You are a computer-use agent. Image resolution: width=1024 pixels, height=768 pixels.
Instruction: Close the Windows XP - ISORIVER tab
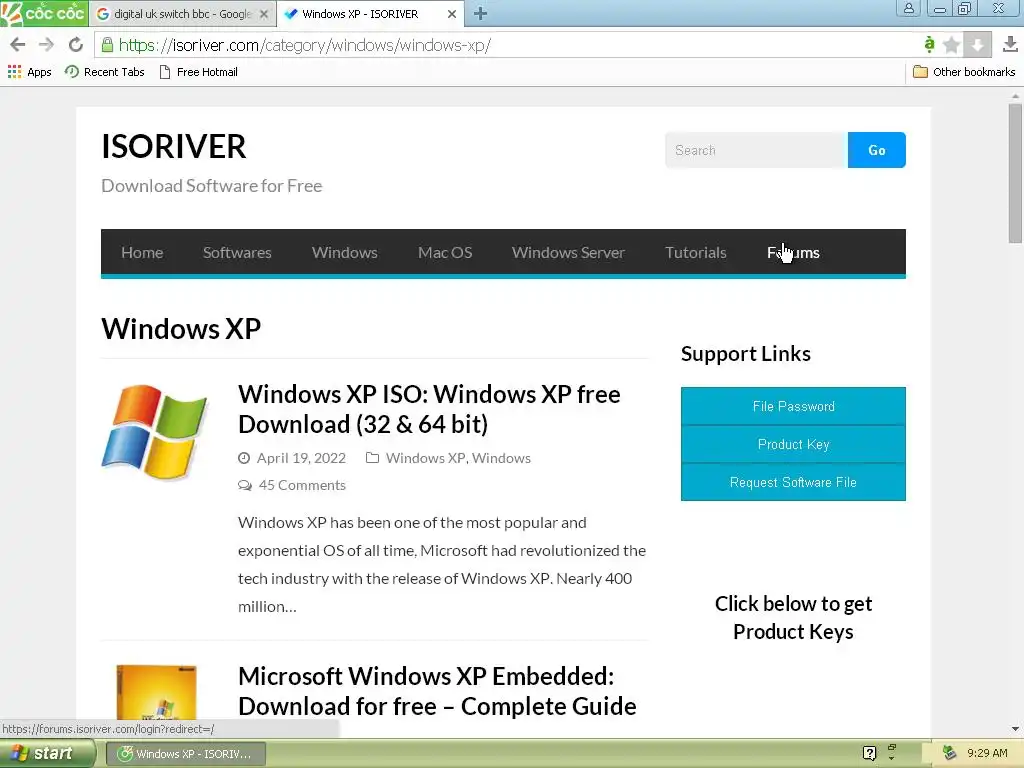pos(451,14)
